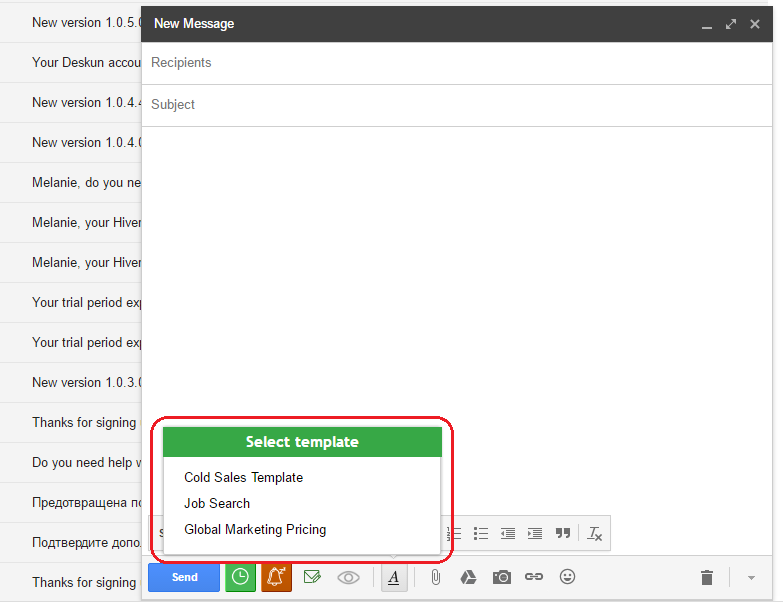This screenshot has height=602, width=783.
Task: Click the insert link chain icon
Action: click(x=534, y=577)
